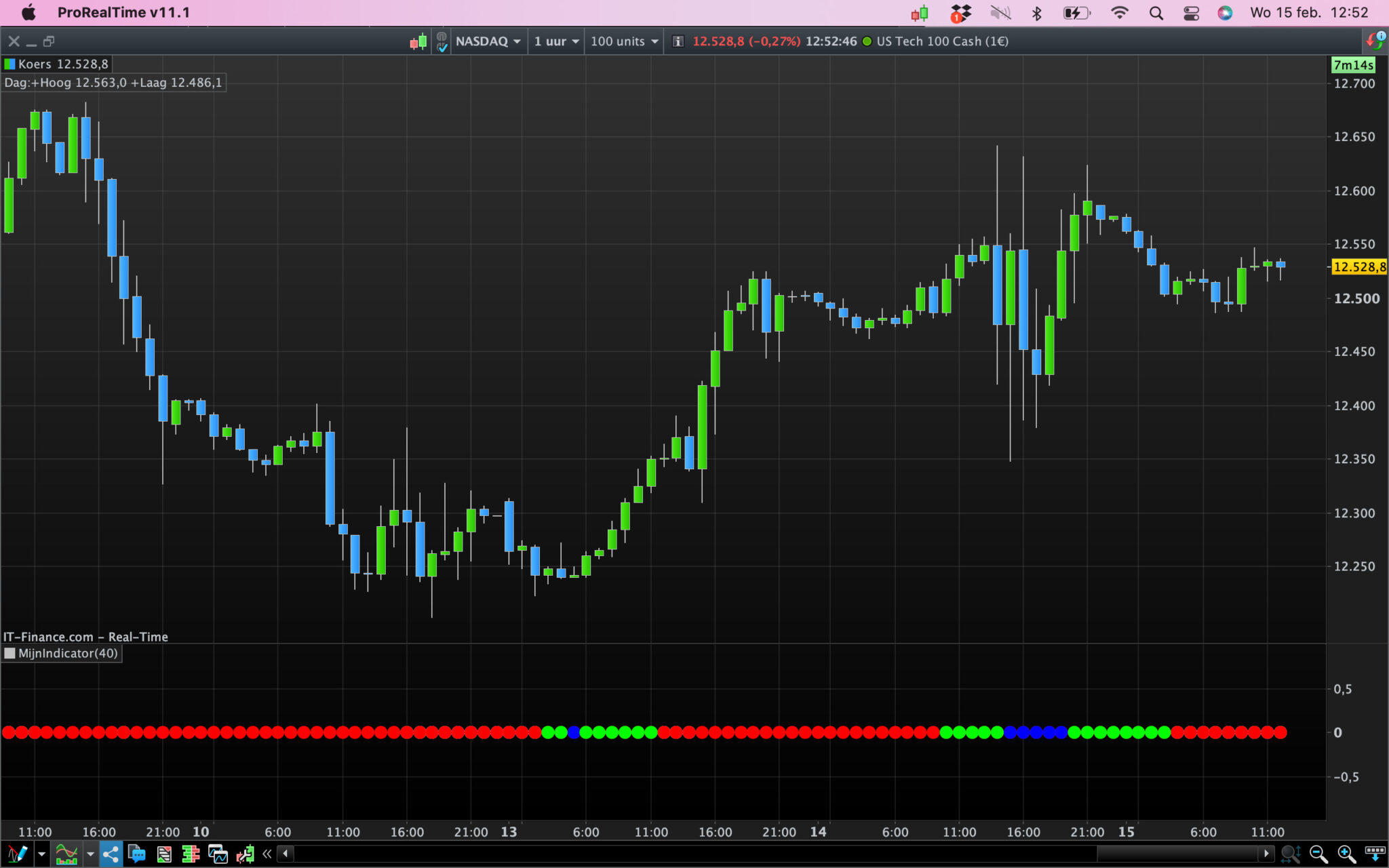This screenshot has height=868, width=1389.
Task: Click the drawing tools pencil icon
Action: click(x=17, y=854)
